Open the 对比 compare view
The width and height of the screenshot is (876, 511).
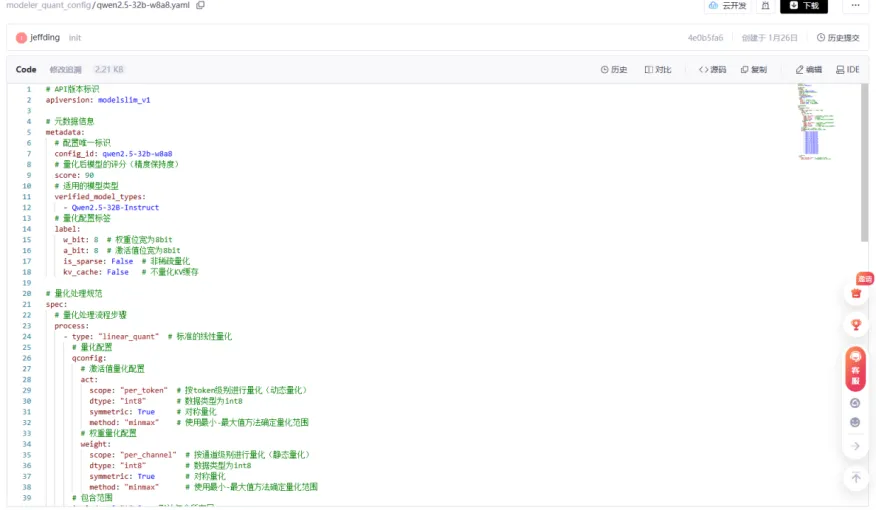click(x=658, y=70)
